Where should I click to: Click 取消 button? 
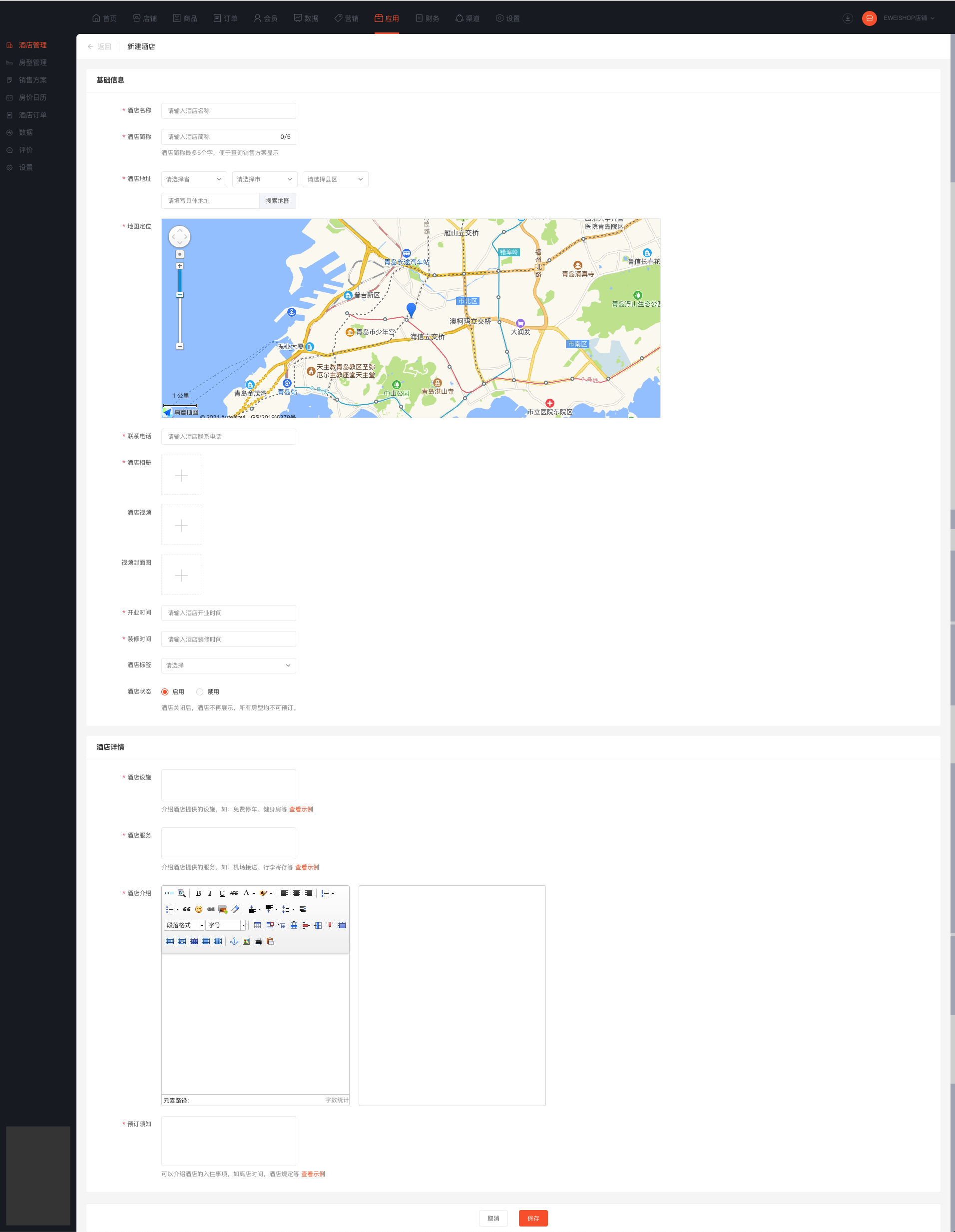[x=493, y=1219]
